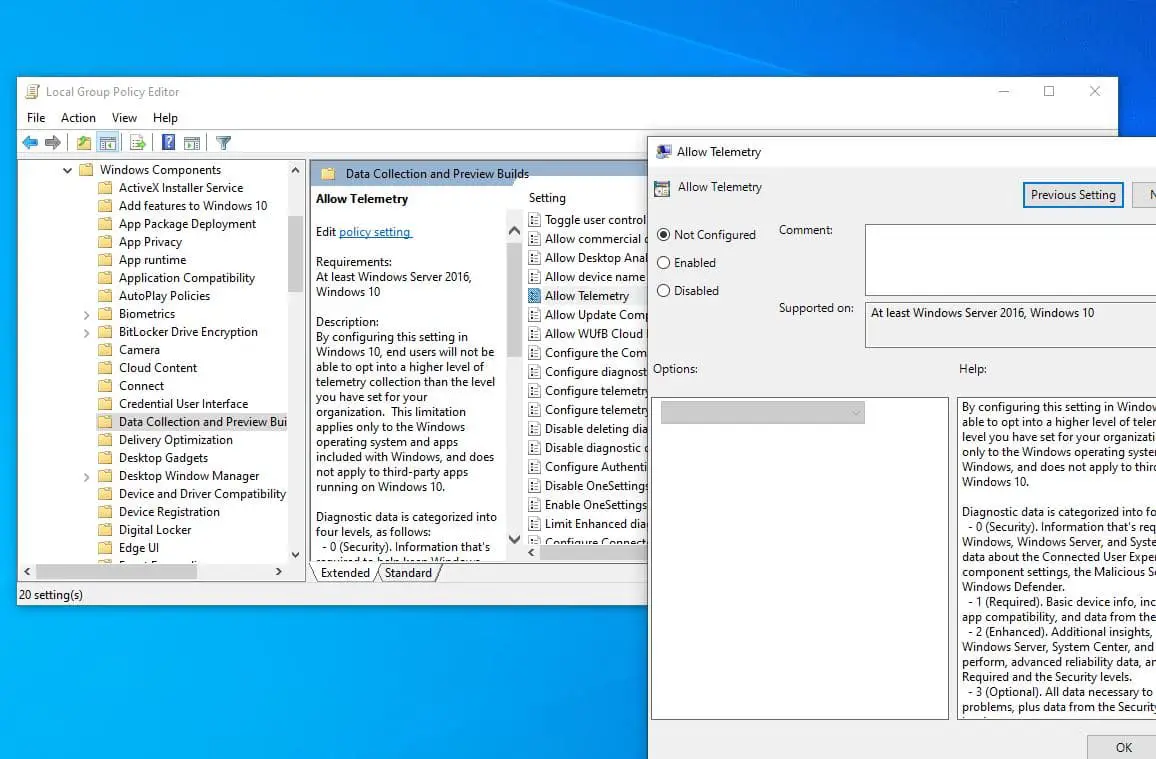Click the OK button

tap(1123, 747)
